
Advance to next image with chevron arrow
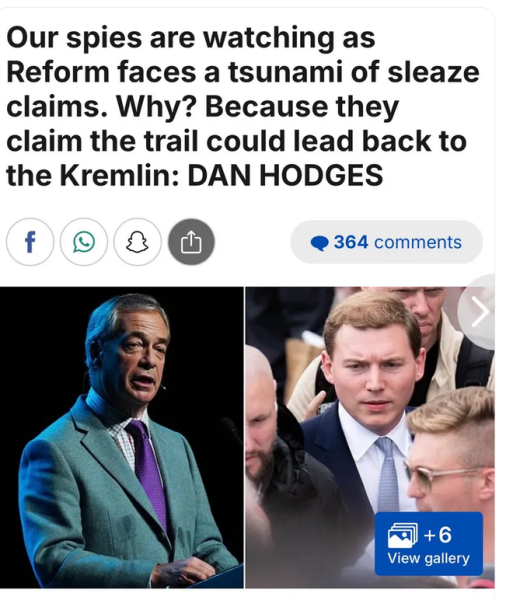click(480, 312)
